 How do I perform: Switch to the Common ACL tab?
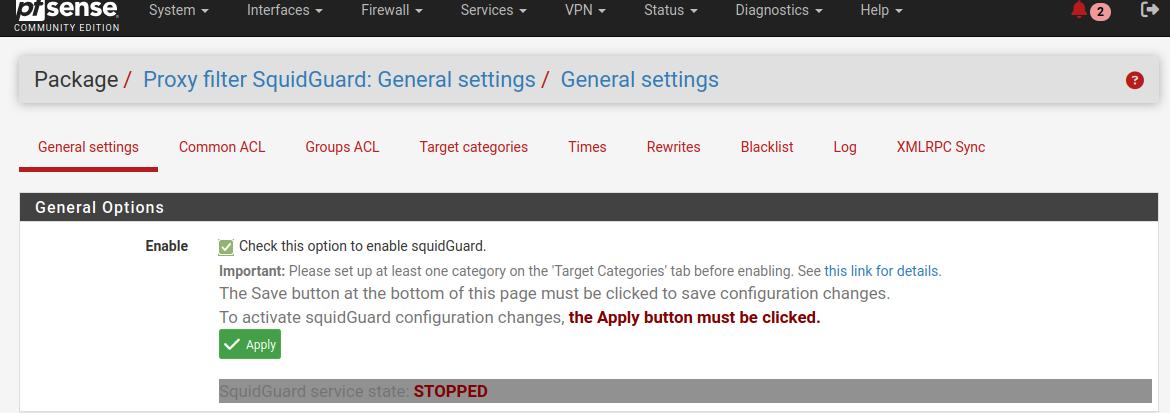pyautogui.click(x=222, y=147)
